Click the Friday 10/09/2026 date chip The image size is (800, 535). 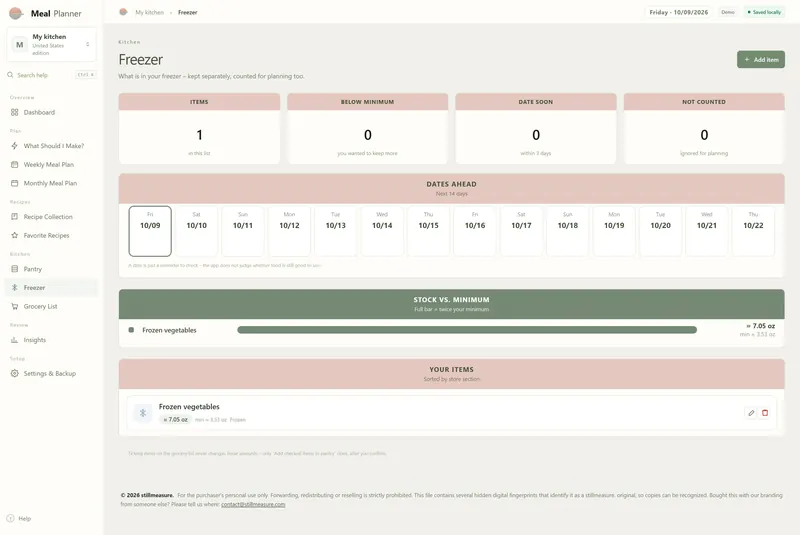pos(679,12)
